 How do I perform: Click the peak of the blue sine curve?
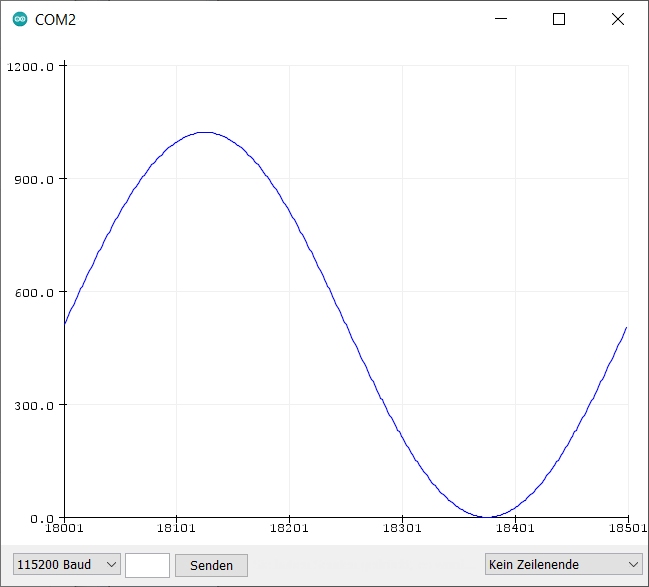[x=204, y=132]
